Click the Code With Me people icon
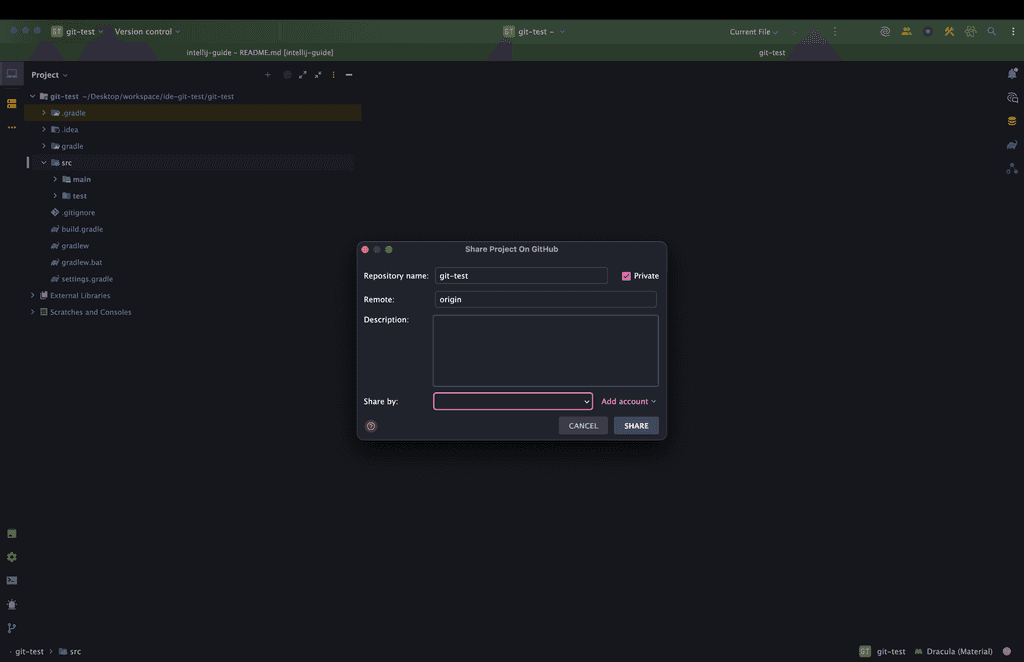The width and height of the screenshot is (1024, 662). click(x=906, y=32)
